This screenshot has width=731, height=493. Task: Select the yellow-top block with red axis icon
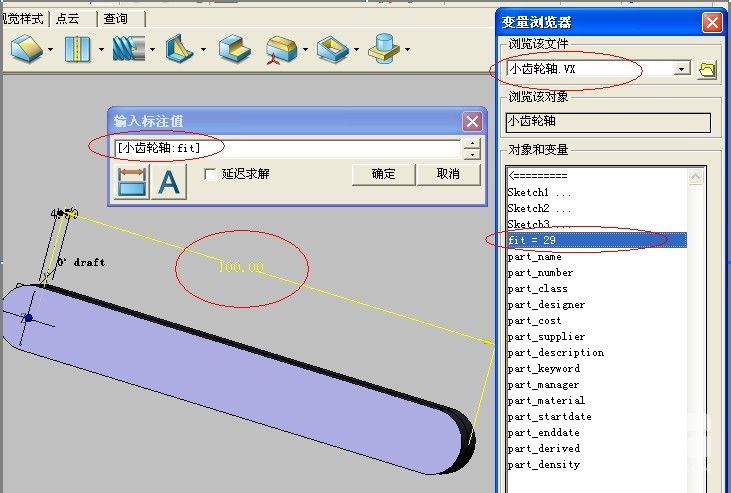click(282, 48)
